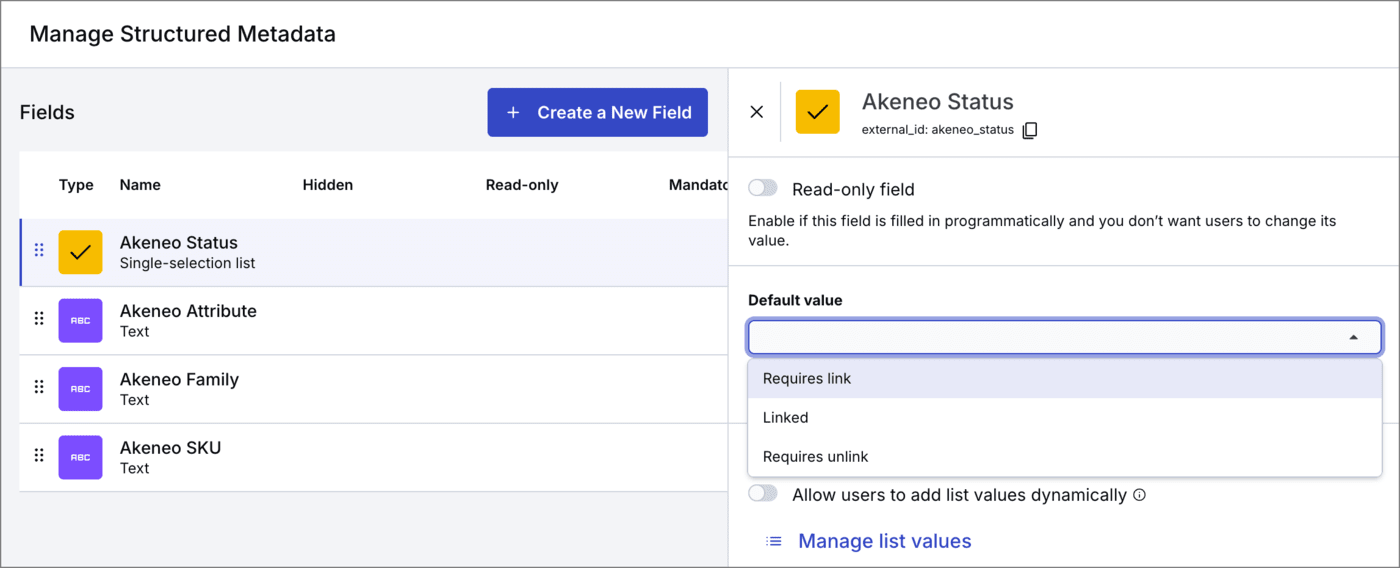Image resolution: width=1400 pixels, height=568 pixels.
Task: Select Linked option
Action: (1065, 417)
